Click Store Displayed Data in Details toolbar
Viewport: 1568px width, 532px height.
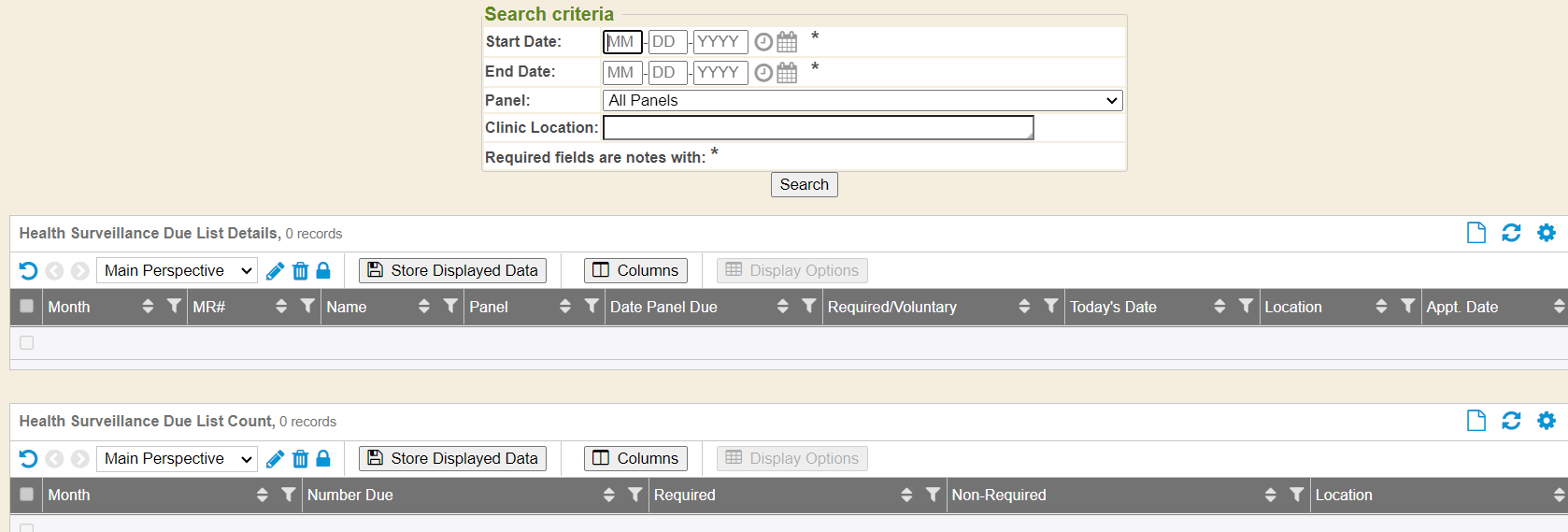452,271
